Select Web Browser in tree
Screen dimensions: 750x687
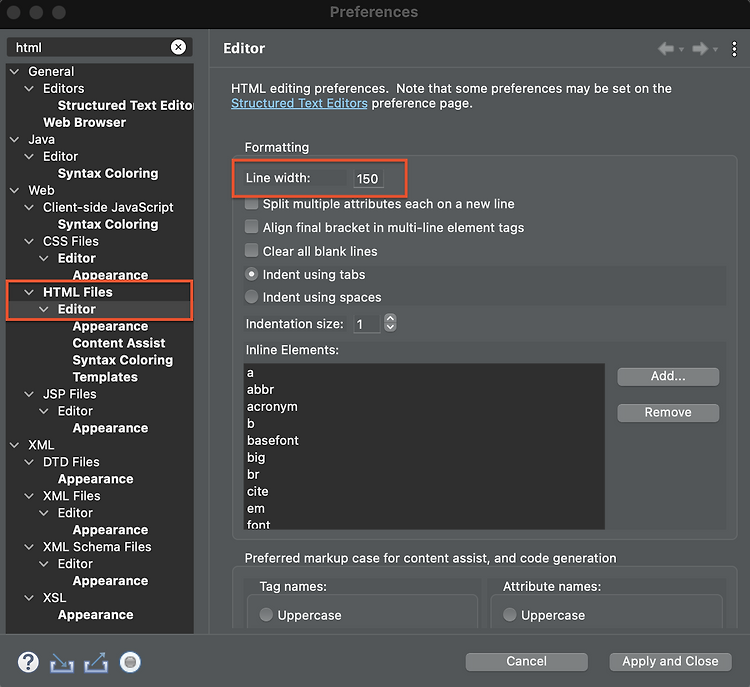85,122
